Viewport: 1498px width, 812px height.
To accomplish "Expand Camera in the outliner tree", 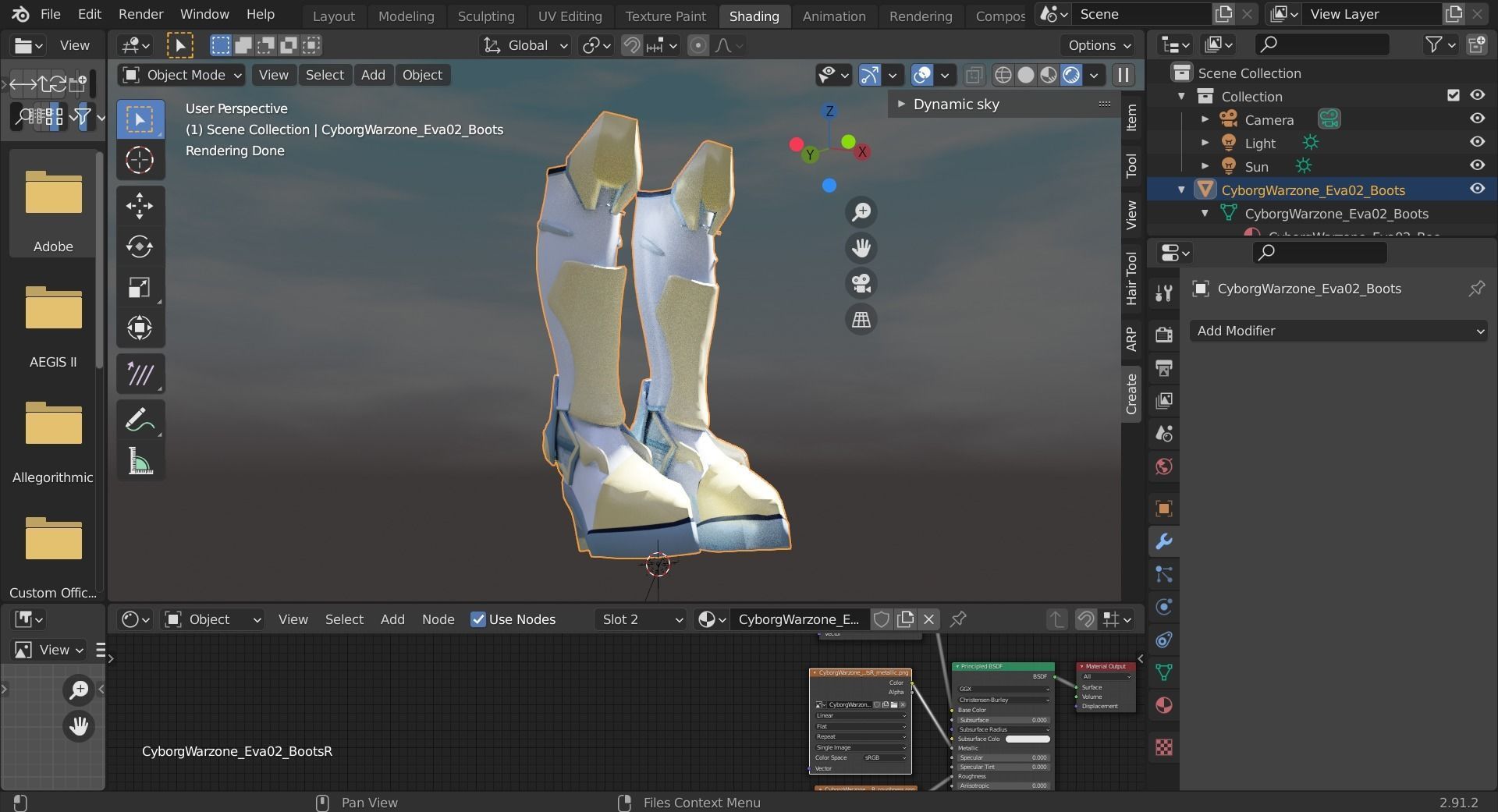I will point(1205,119).
